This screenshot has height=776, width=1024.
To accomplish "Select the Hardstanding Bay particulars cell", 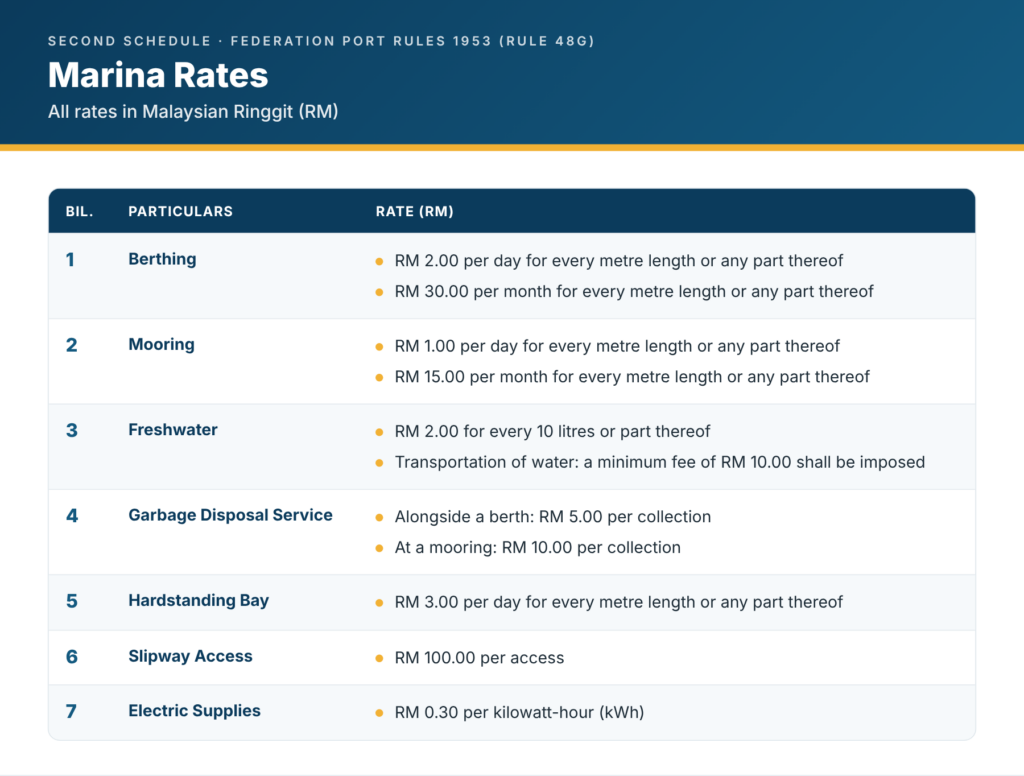I will click(199, 601).
